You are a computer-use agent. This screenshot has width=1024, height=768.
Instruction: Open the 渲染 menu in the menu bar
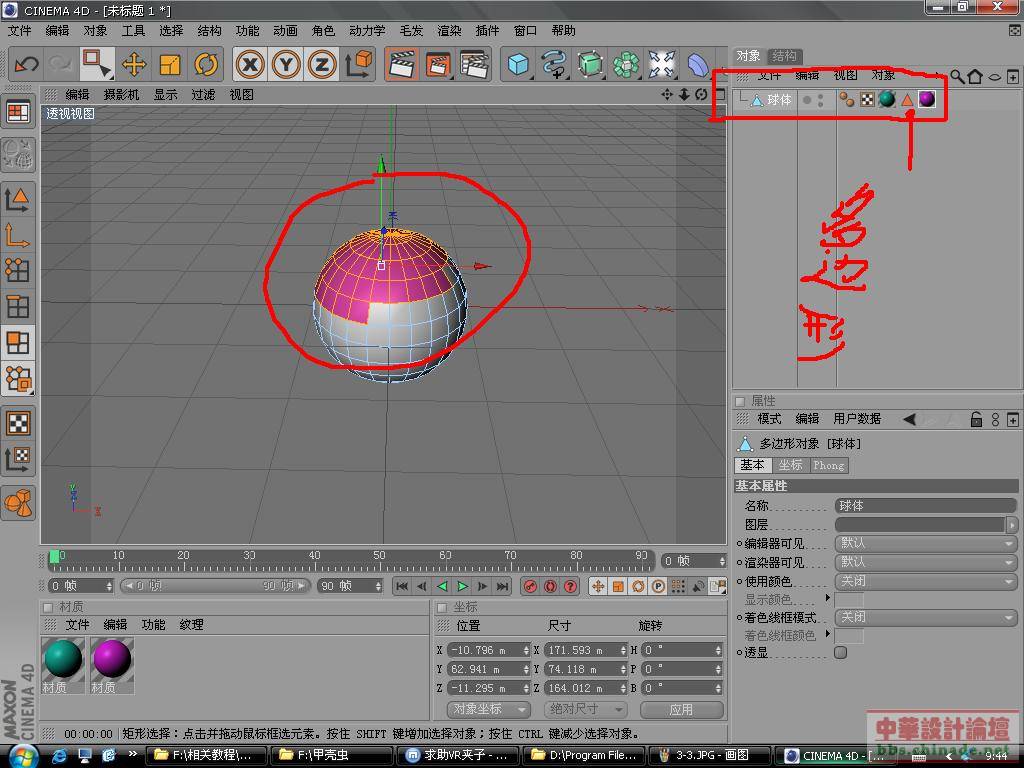click(449, 31)
